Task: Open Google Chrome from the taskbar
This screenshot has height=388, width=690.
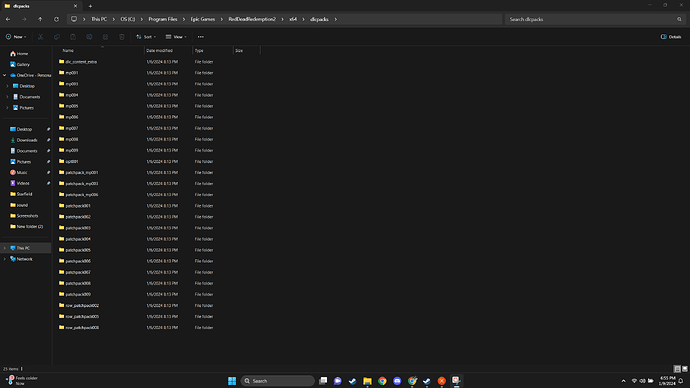Action: 382,381
